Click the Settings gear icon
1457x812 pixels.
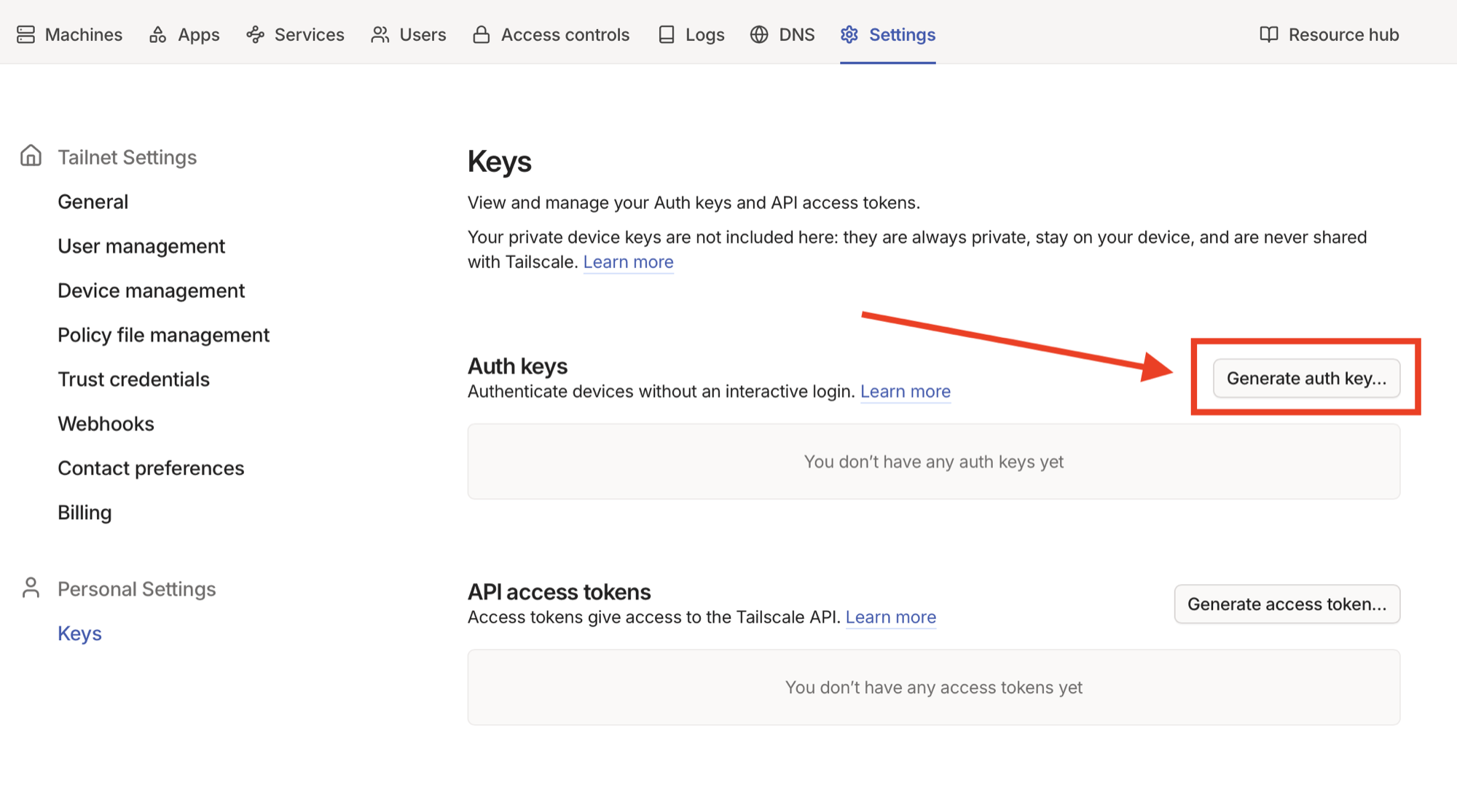tap(849, 34)
